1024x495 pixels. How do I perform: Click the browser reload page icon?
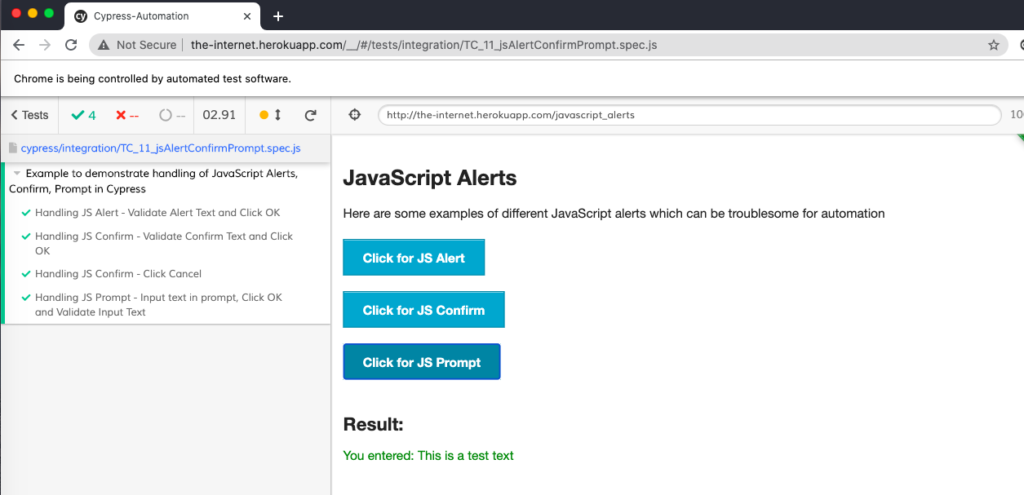pos(71,45)
